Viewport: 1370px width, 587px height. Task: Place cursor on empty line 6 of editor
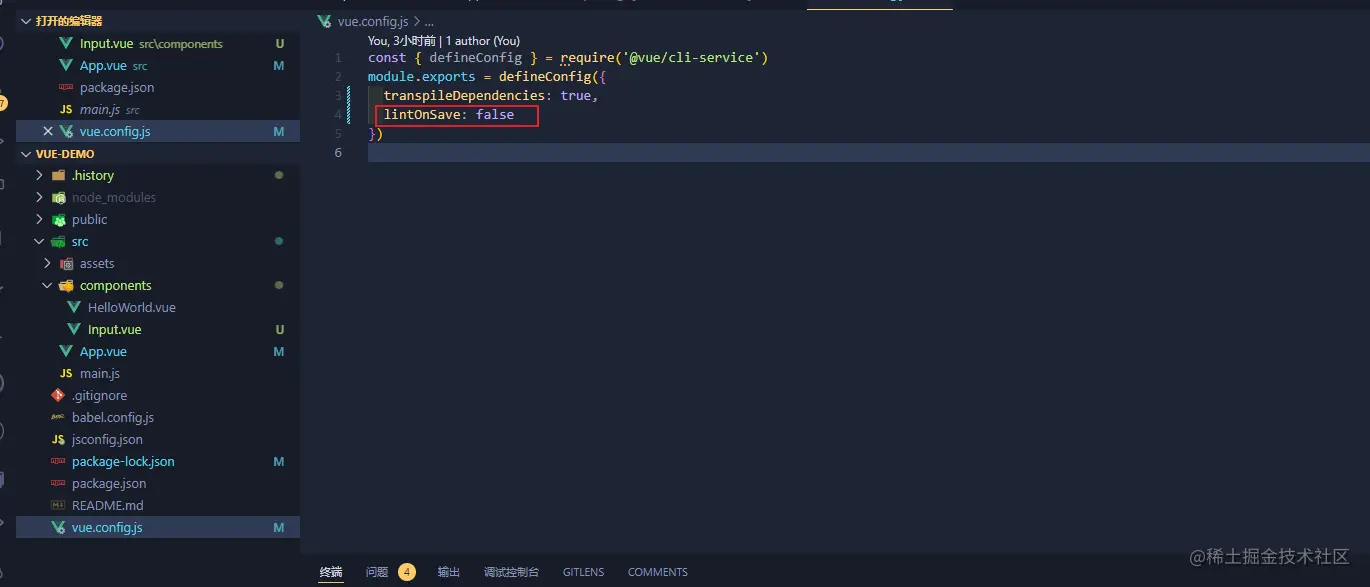click(868, 153)
